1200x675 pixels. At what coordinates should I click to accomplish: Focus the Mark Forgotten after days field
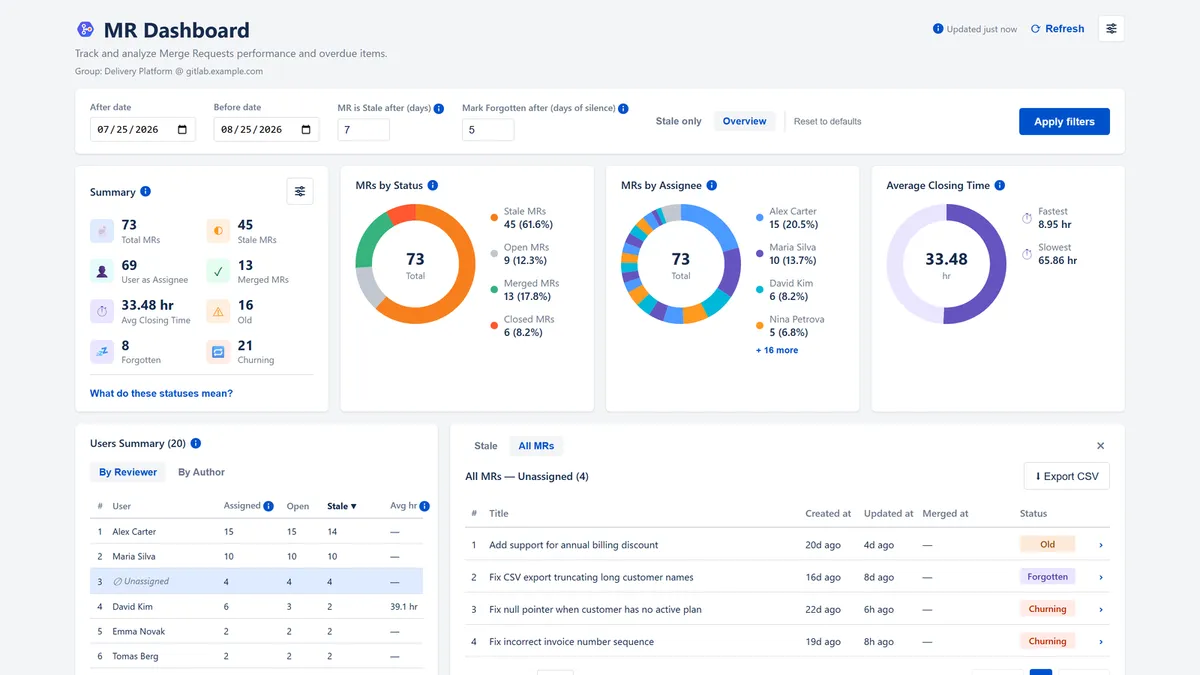tap(488, 129)
